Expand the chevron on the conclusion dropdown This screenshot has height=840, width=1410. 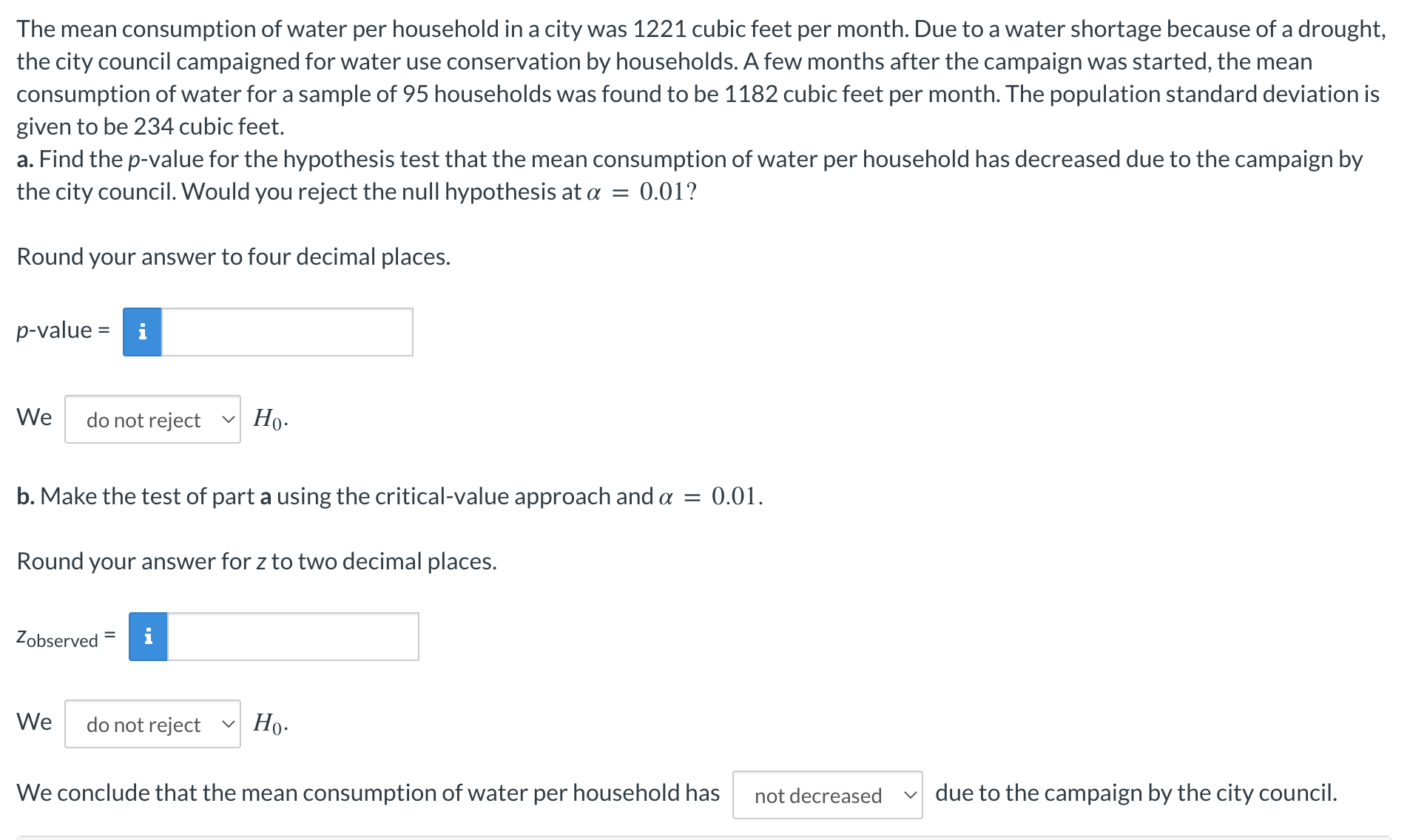(x=909, y=795)
